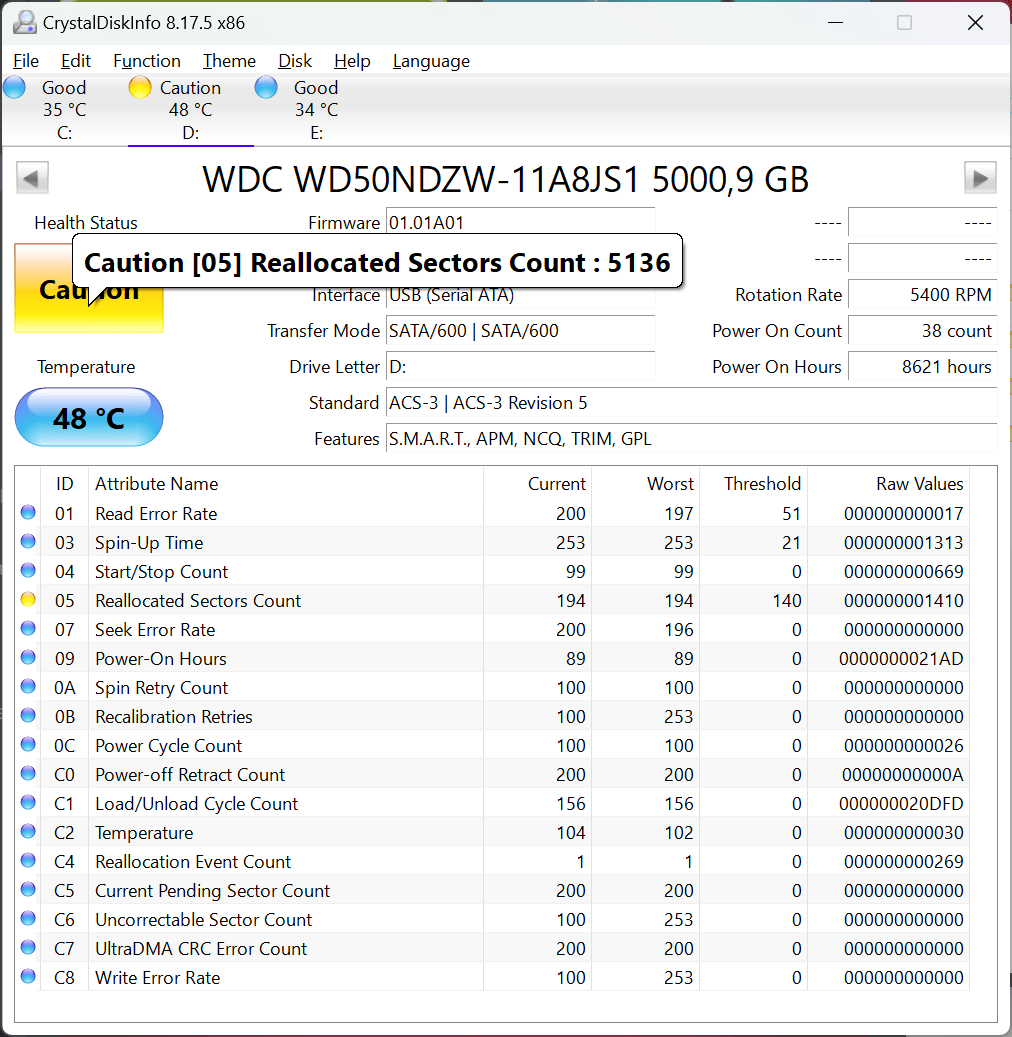The image size is (1012, 1037).
Task: Dismiss the Reallocated Sectors Count tooltip
Action: coord(377,262)
